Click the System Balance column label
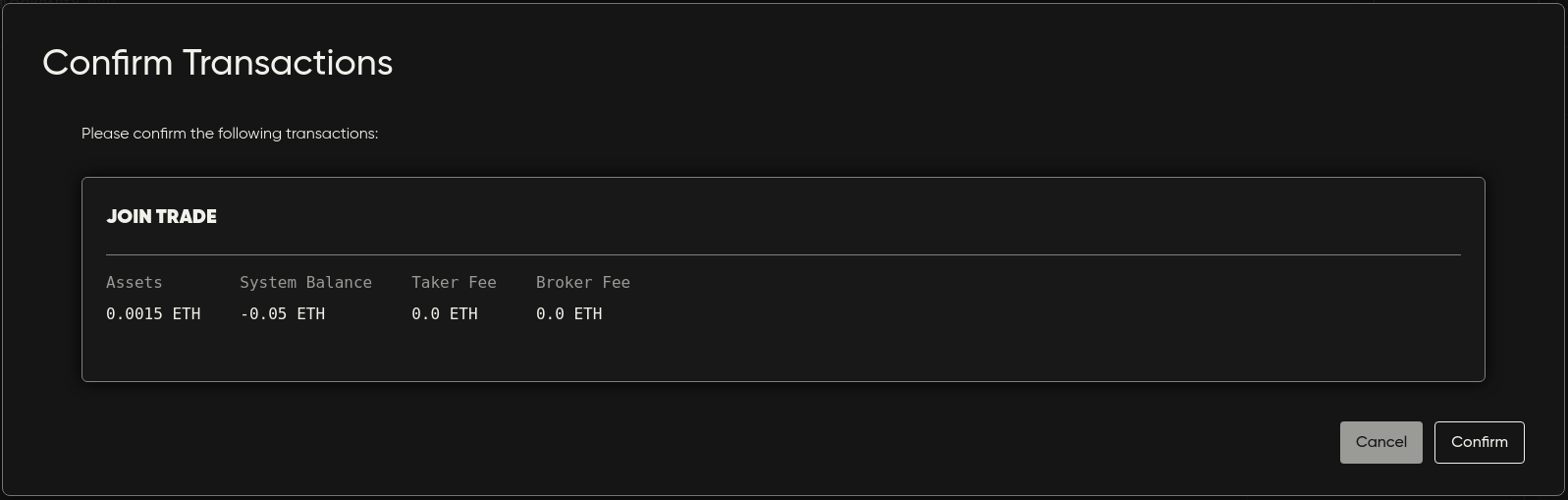Viewport: 1568px width, 500px height. (305, 283)
